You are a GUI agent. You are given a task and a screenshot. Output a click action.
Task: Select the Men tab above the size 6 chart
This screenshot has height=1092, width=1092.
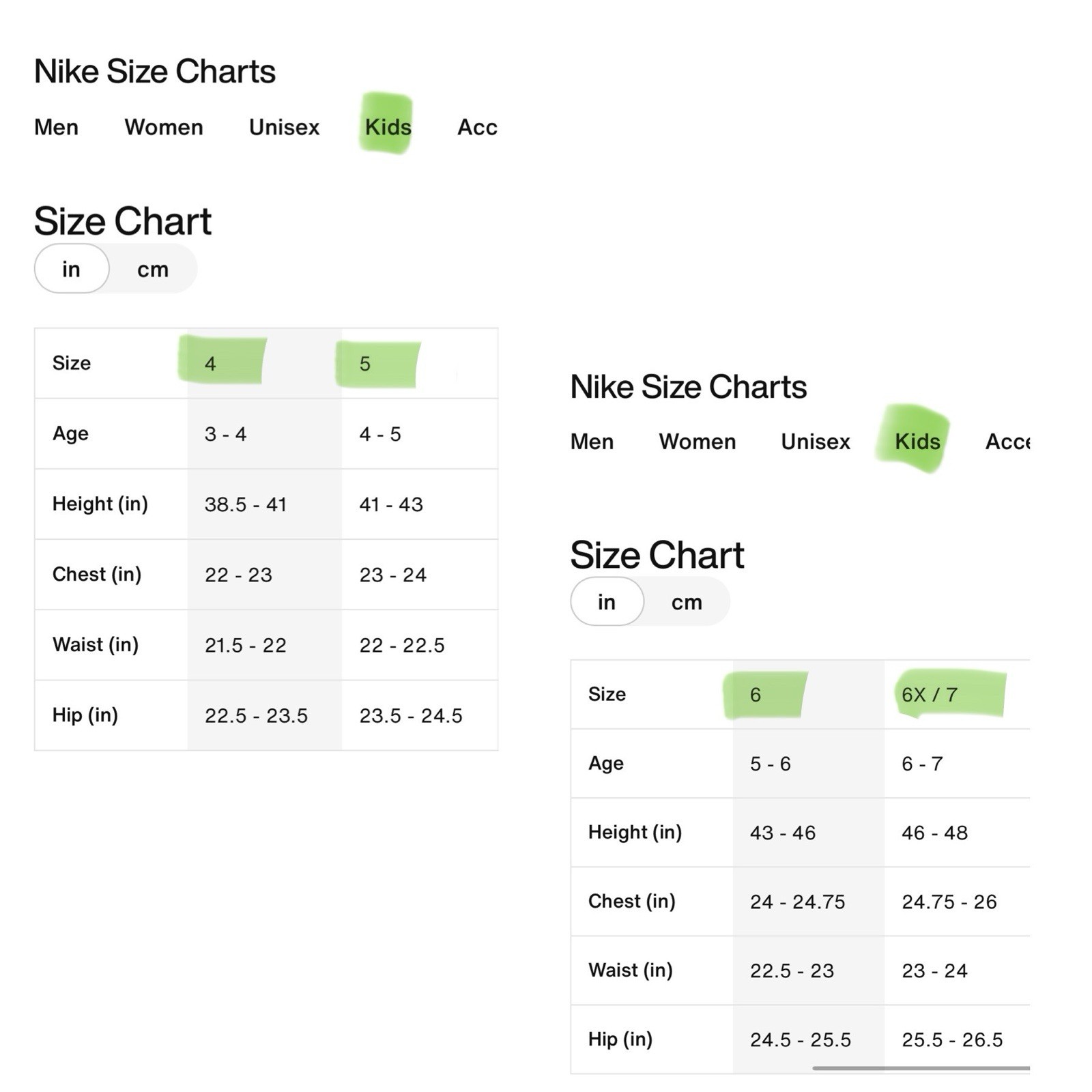coord(592,442)
